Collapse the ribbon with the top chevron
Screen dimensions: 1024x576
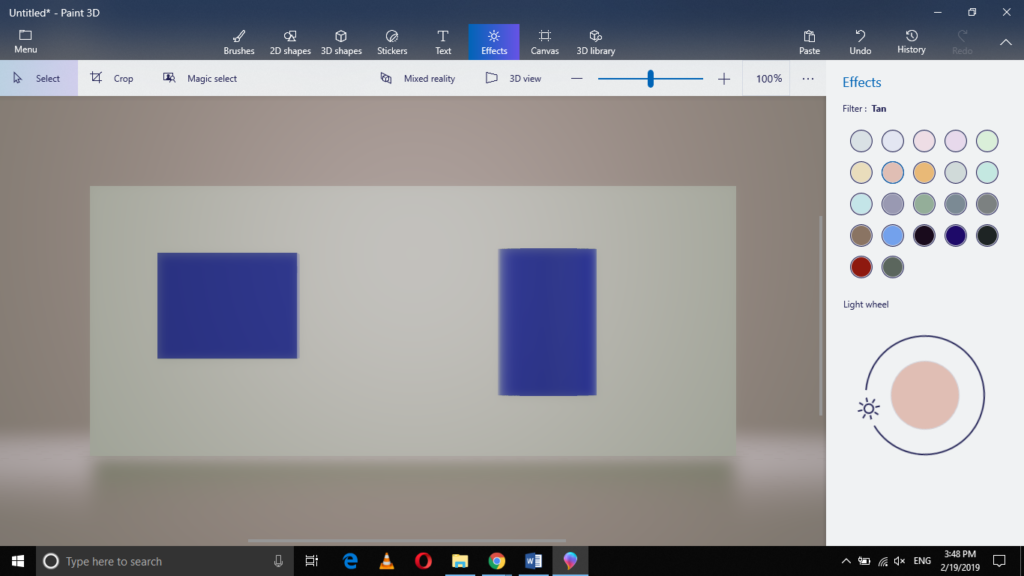(x=1005, y=42)
